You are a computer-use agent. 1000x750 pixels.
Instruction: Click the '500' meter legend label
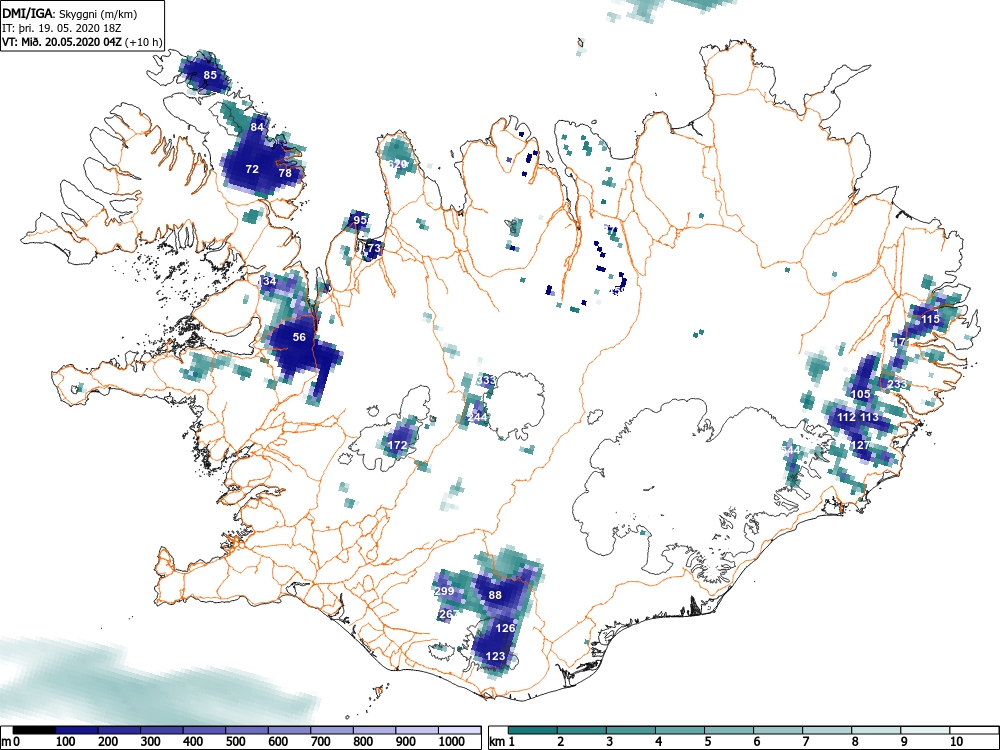pos(235,742)
